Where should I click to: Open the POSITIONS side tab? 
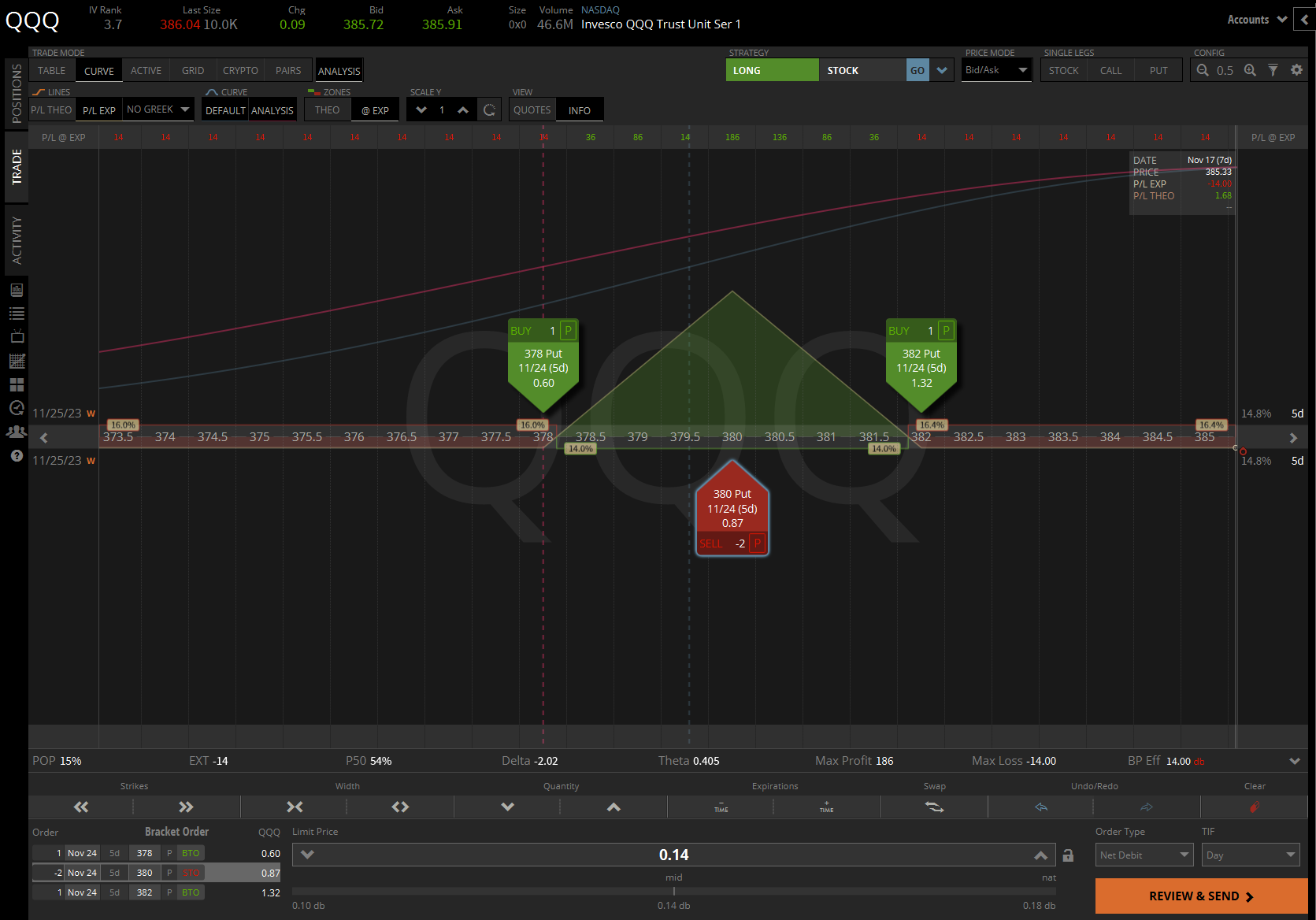(x=17, y=93)
